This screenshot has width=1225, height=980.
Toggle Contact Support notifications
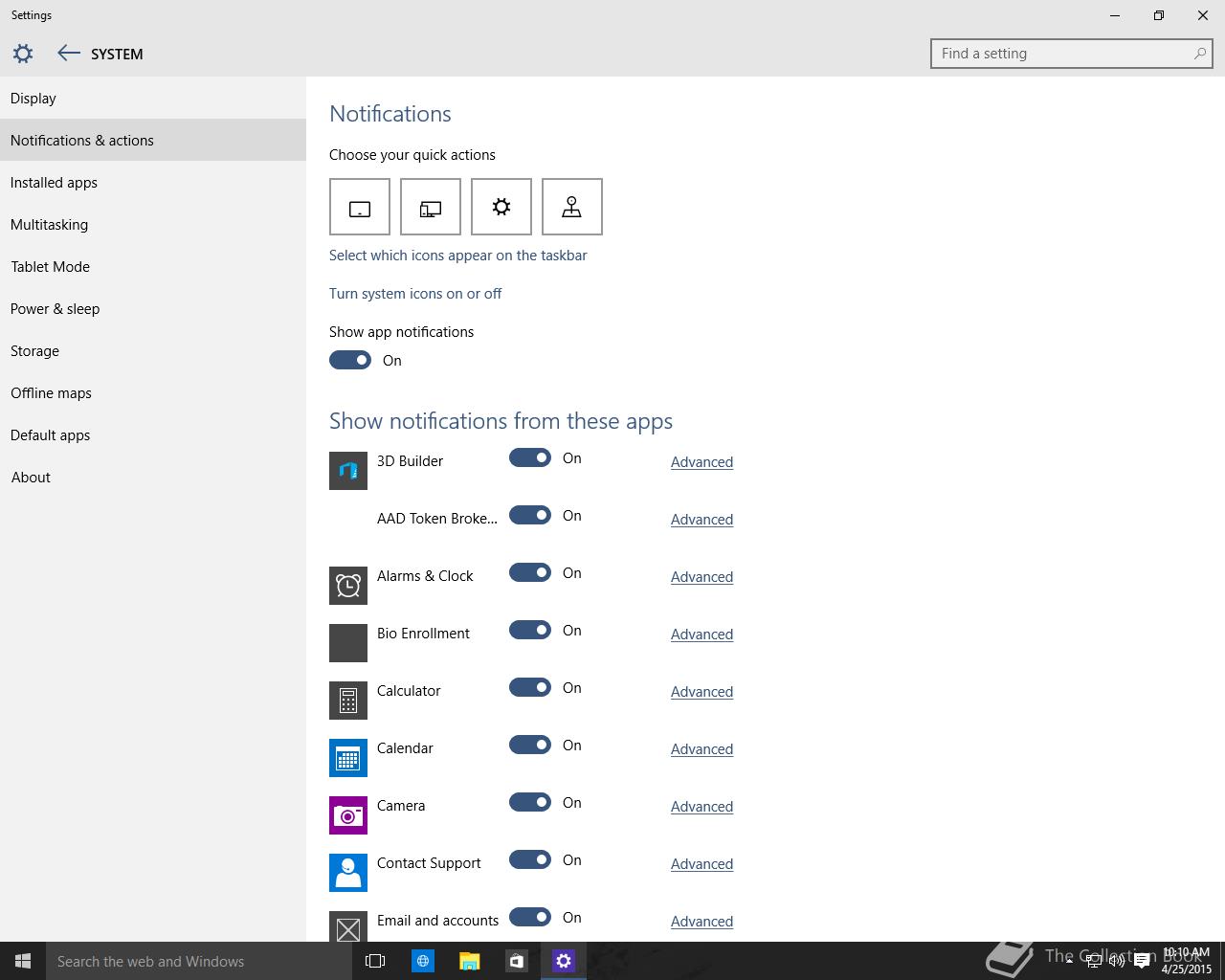[x=530, y=859]
